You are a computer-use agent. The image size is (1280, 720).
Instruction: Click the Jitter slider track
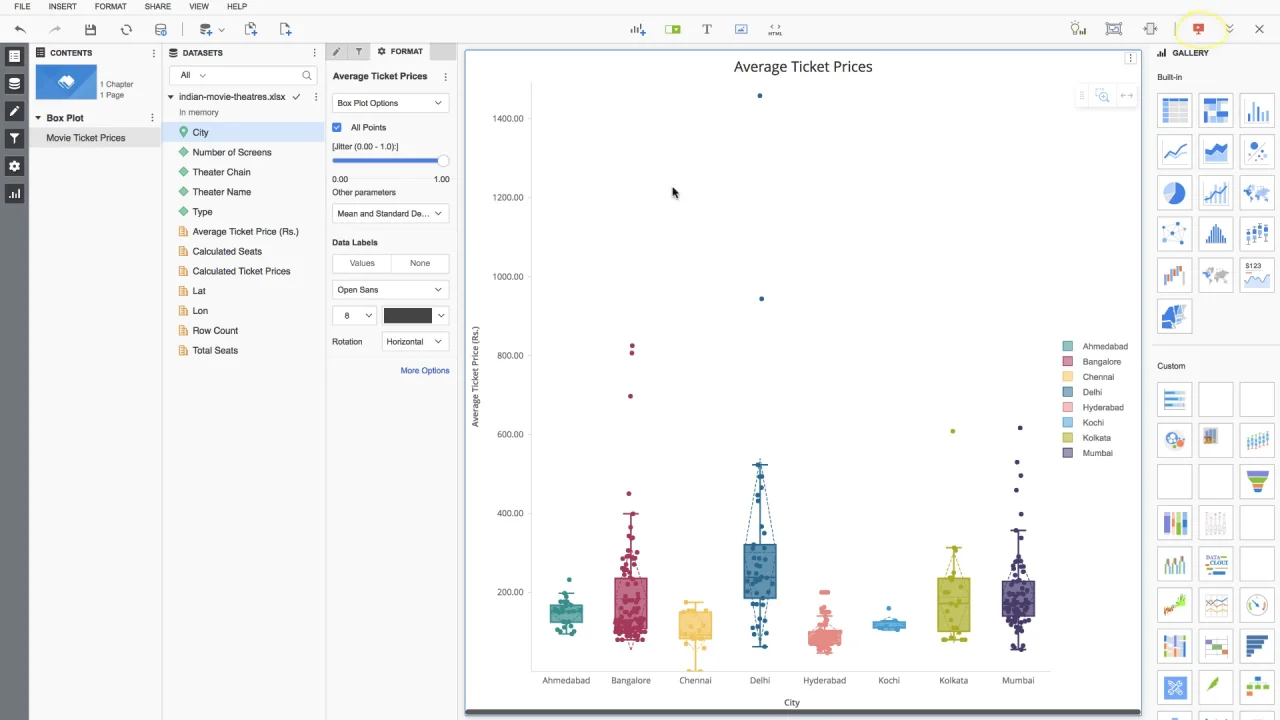390,161
